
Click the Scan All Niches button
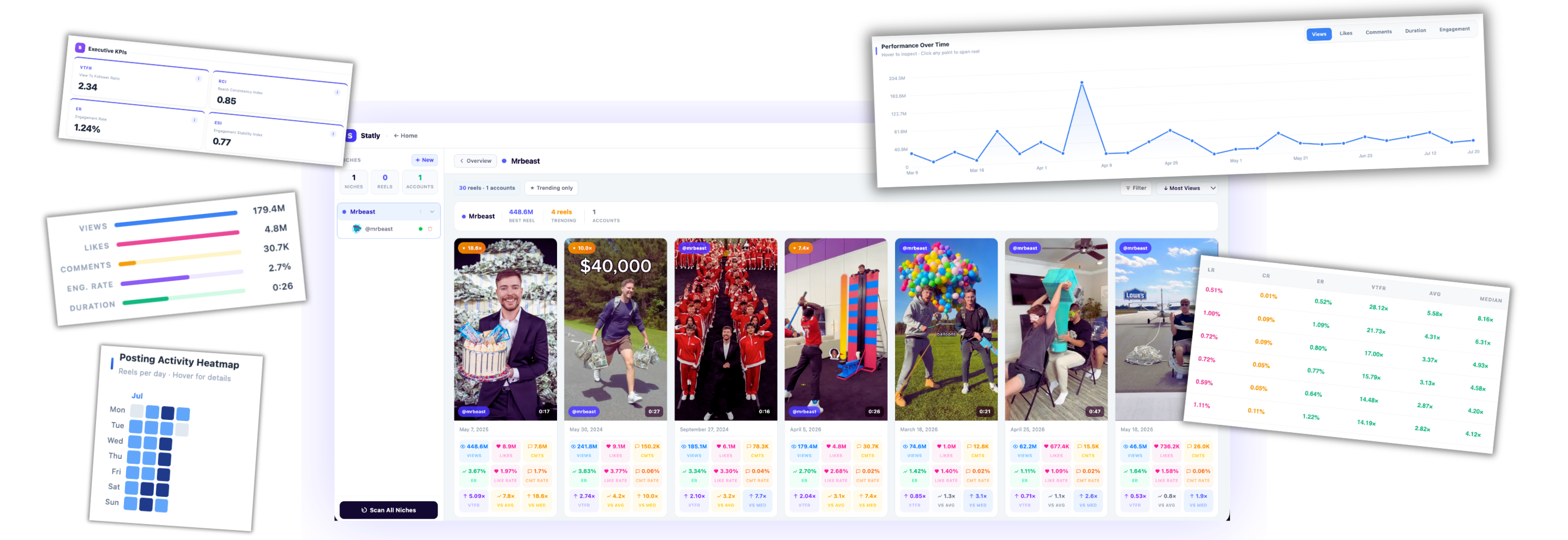(388, 510)
